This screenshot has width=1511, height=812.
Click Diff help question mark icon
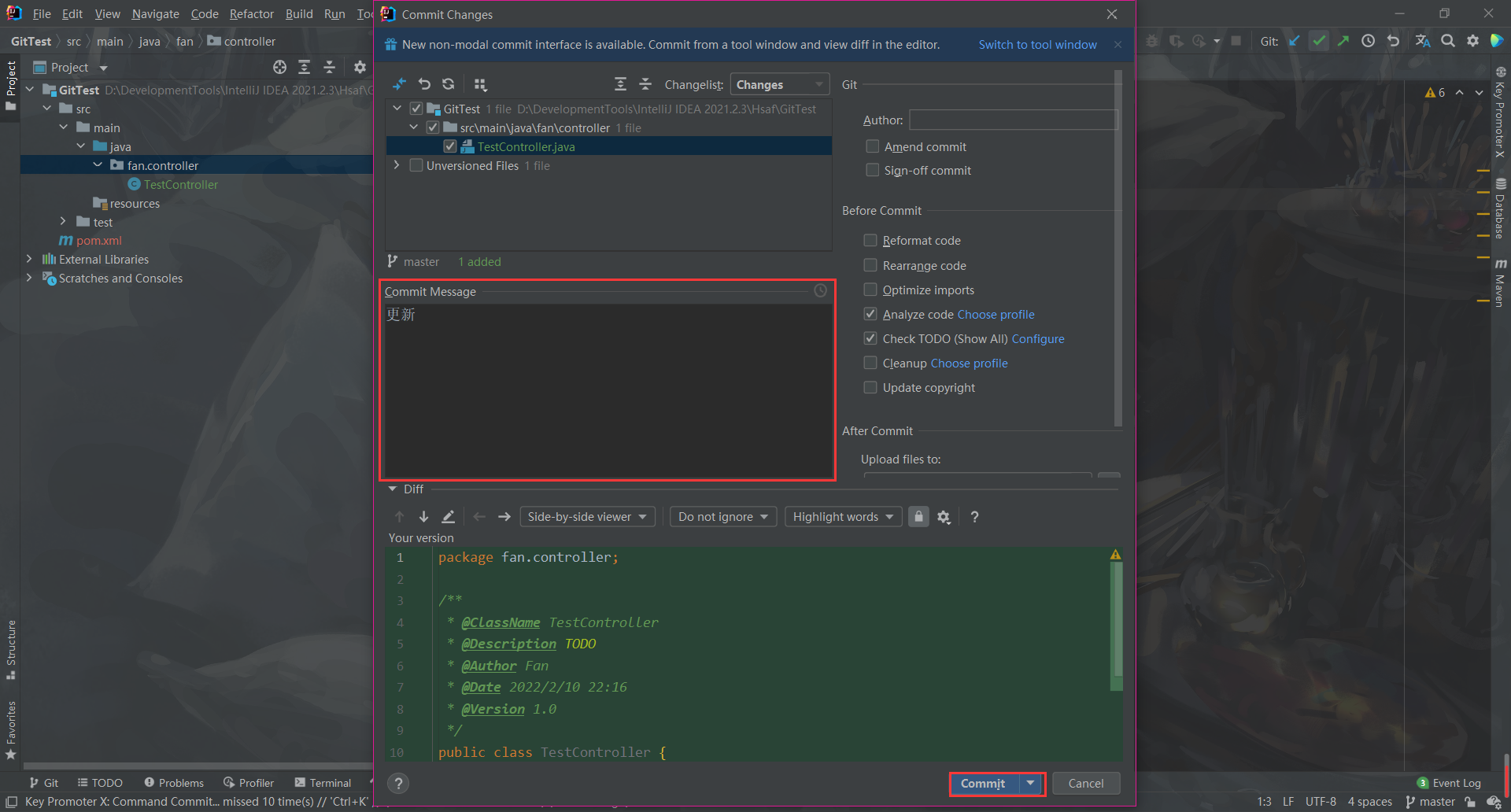point(974,517)
